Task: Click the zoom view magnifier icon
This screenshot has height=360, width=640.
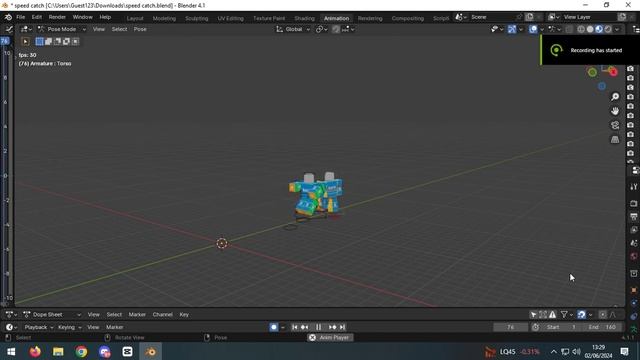Action: (615, 97)
